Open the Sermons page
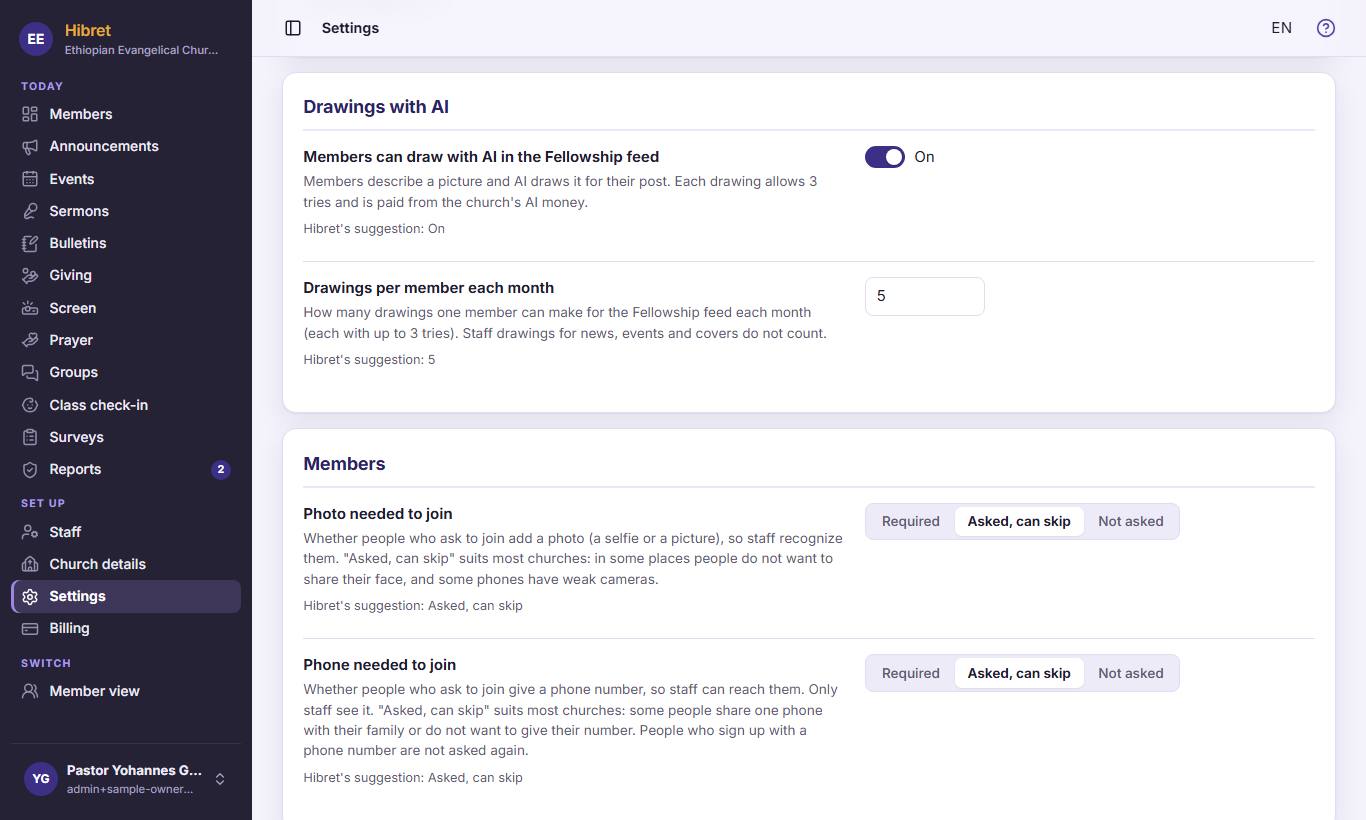Screen dimensions: 1366x820 [126, 211]
